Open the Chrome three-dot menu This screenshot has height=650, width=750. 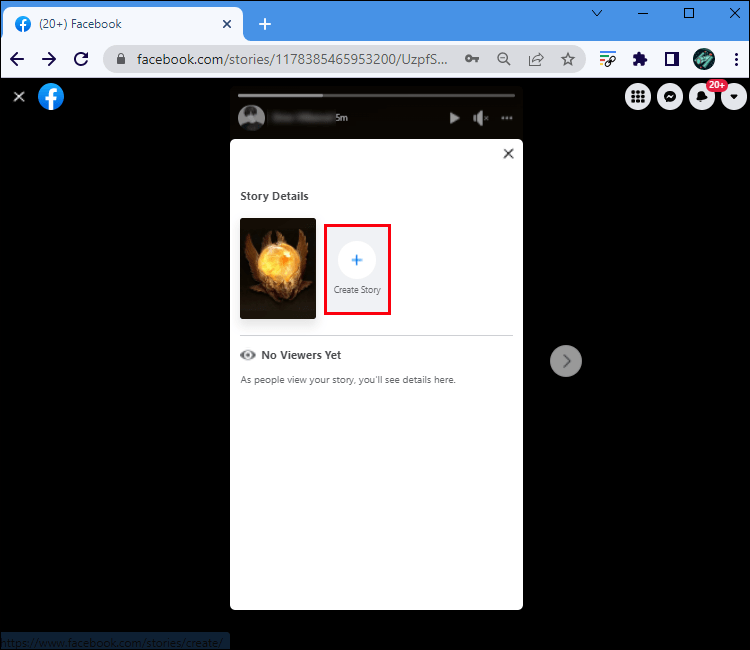pyautogui.click(x=734, y=59)
